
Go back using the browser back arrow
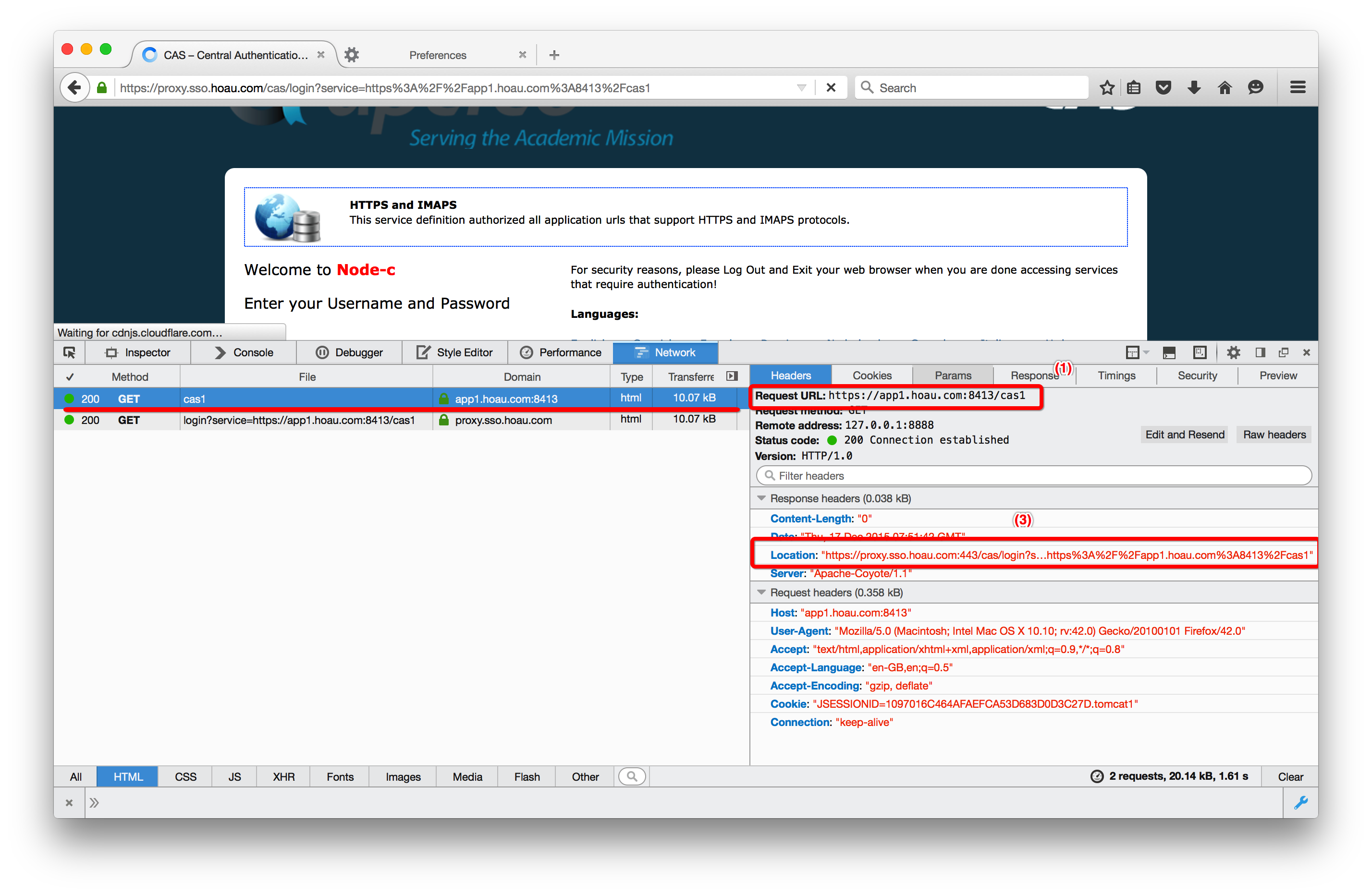74,87
